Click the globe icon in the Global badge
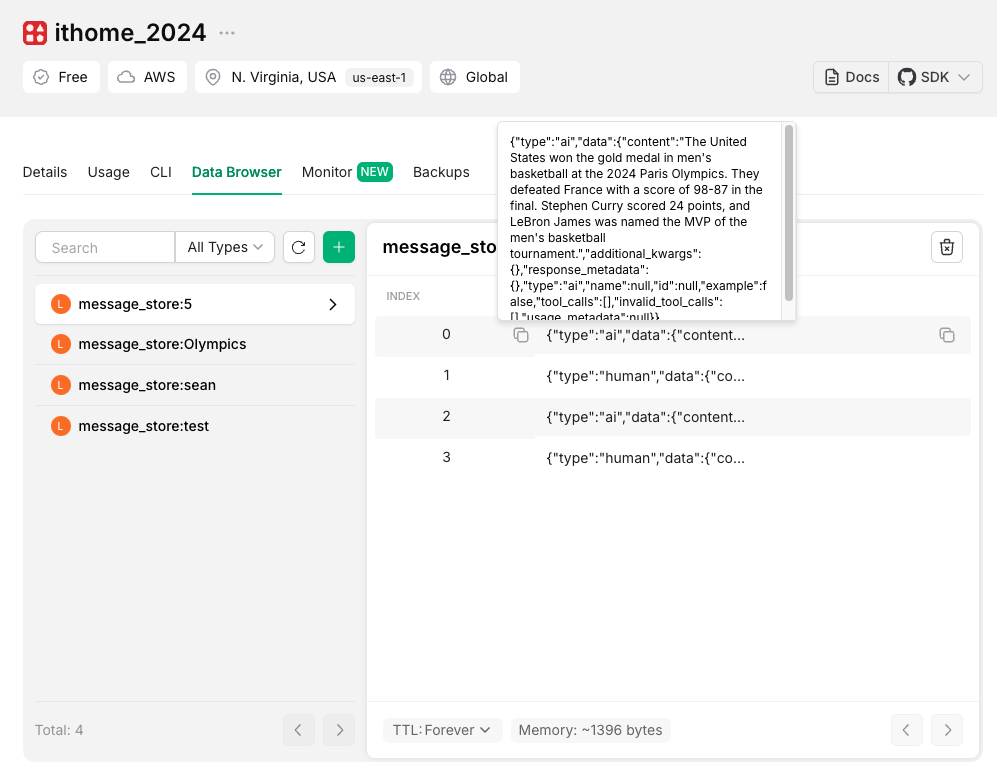The image size is (997, 775). [x=448, y=77]
